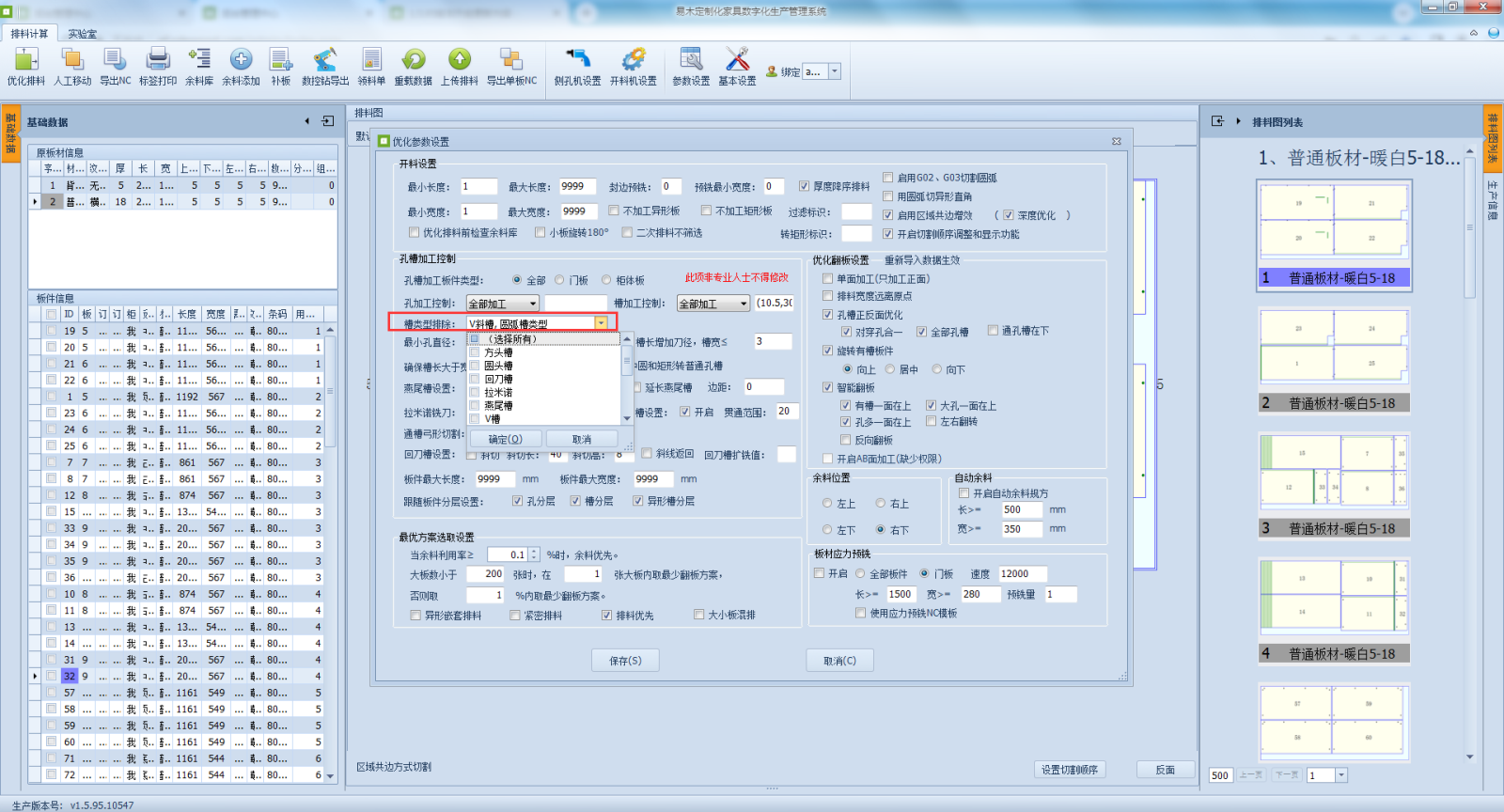This screenshot has height=812, width=1504.
Task: Select the 门板 radio button for 孔槽加工板件类型
Action: coord(560,280)
